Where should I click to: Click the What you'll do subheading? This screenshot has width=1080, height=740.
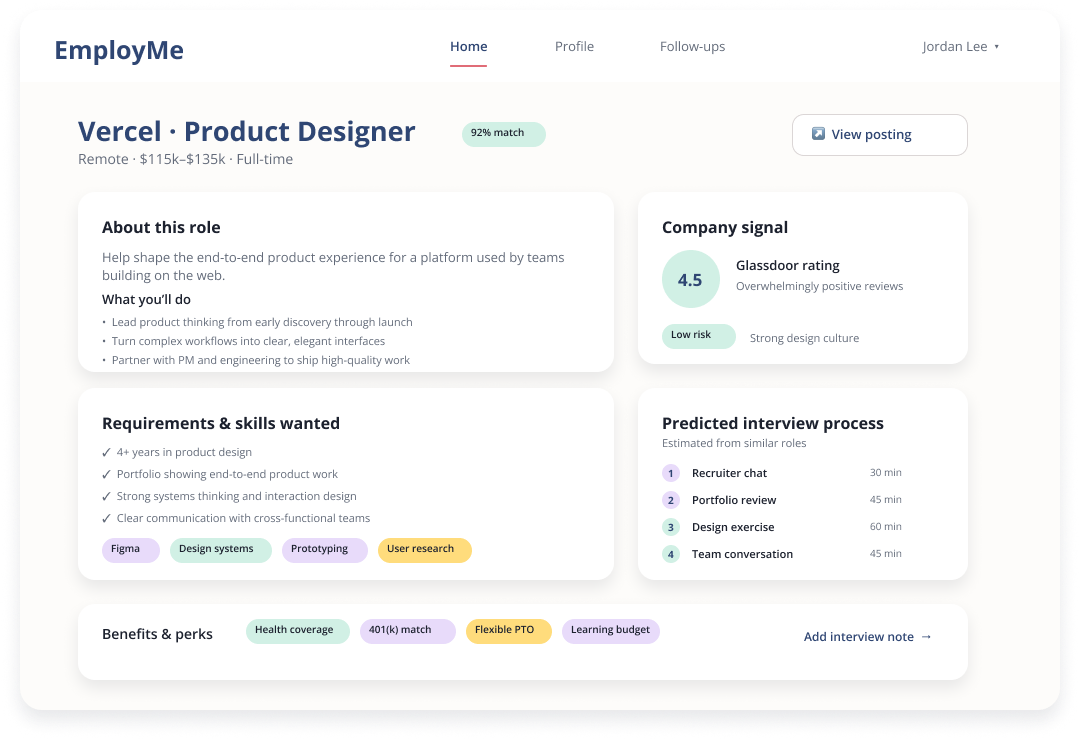(146, 300)
